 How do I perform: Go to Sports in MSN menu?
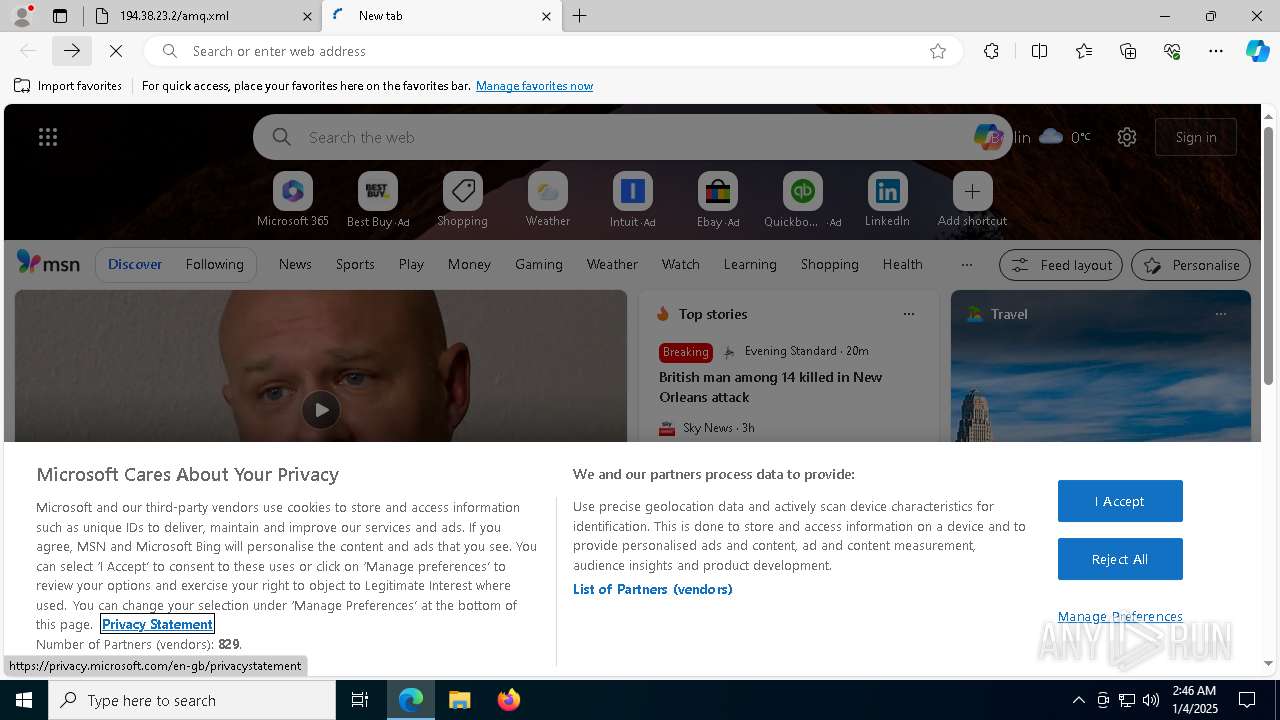pyautogui.click(x=355, y=264)
